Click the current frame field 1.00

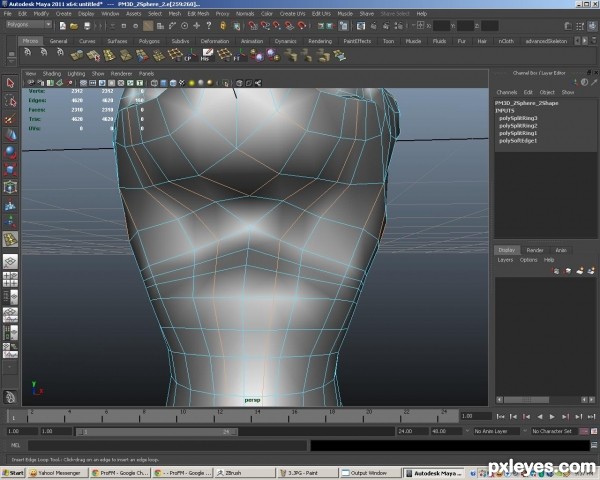point(476,416)
